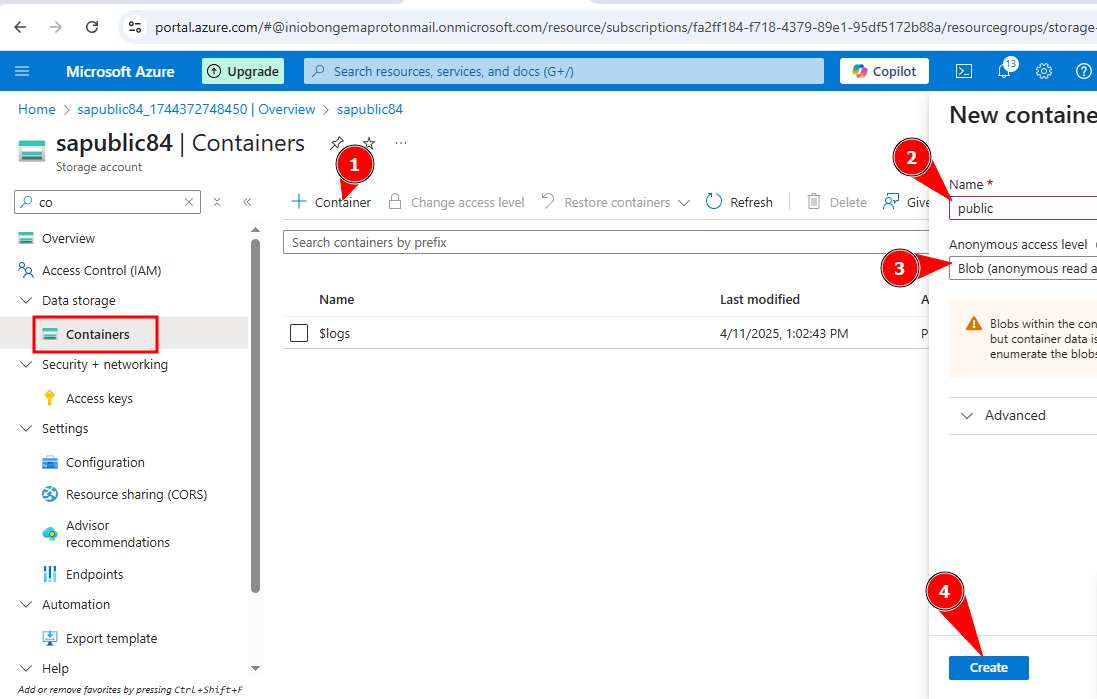Click the browser forward arrow

click(x=56, y=27)
